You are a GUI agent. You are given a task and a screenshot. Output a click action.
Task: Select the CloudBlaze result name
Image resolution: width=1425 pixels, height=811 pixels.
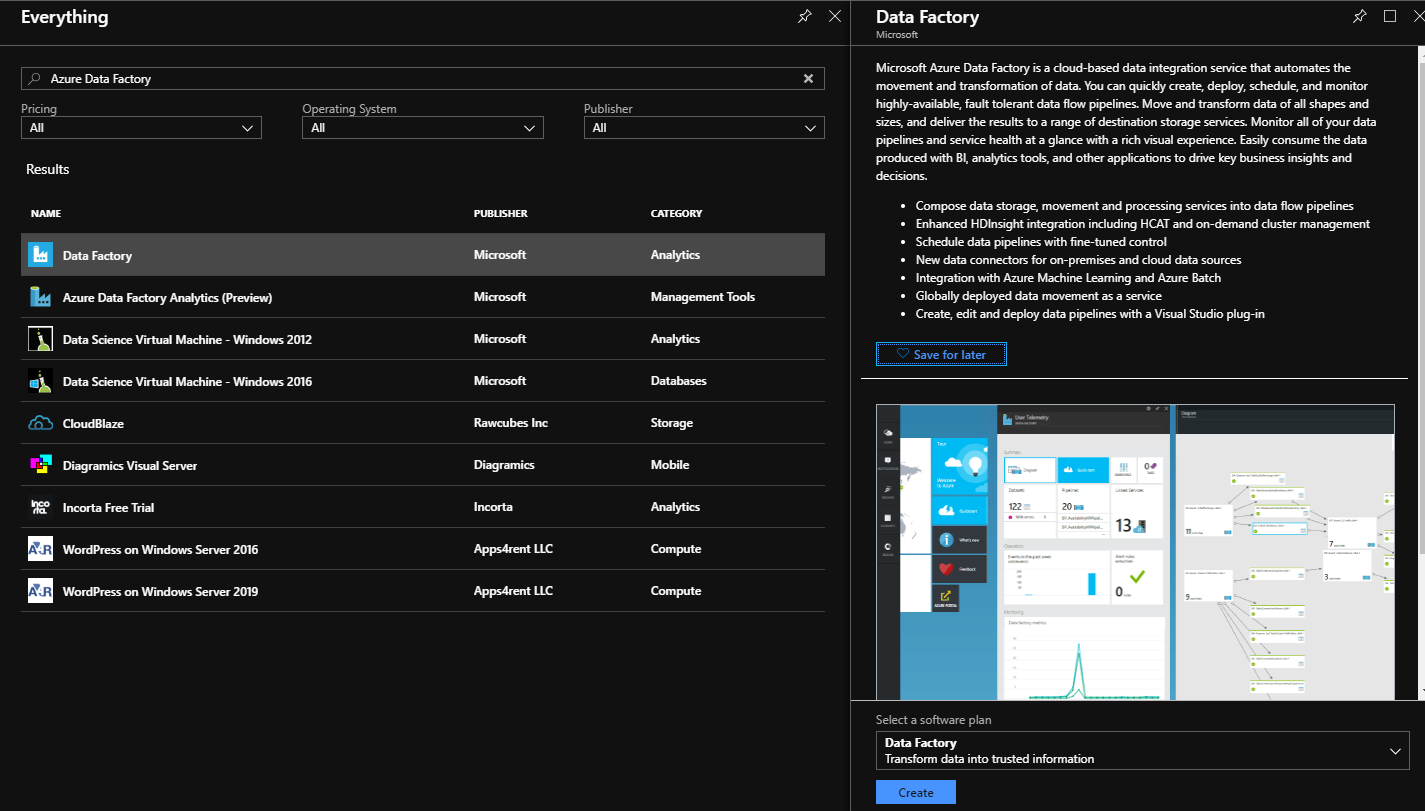(x=93, y=423)
